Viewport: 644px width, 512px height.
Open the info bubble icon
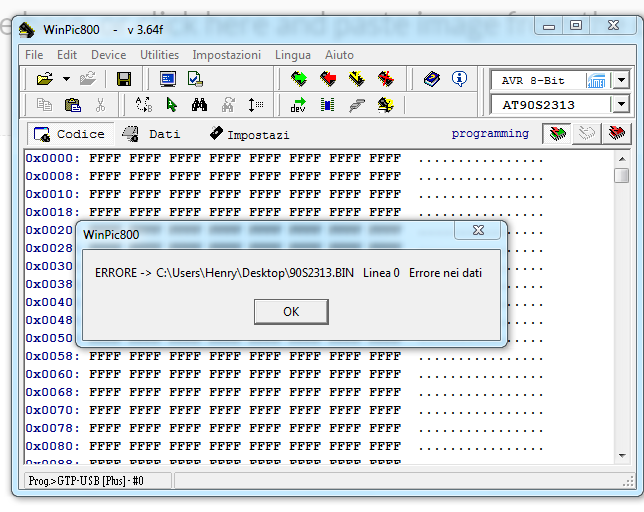pos(459,79)
